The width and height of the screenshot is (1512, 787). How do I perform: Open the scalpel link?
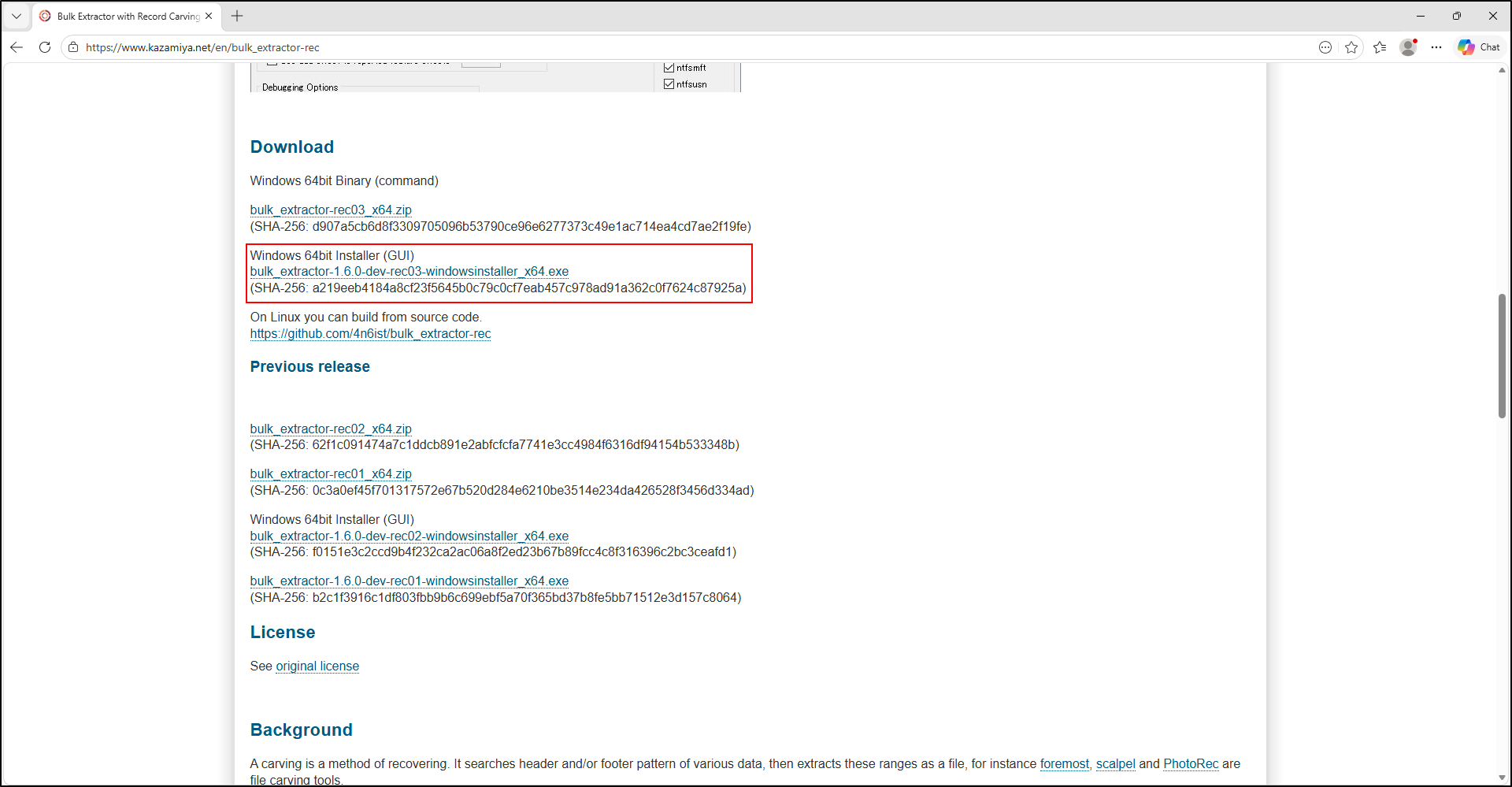1116,764
